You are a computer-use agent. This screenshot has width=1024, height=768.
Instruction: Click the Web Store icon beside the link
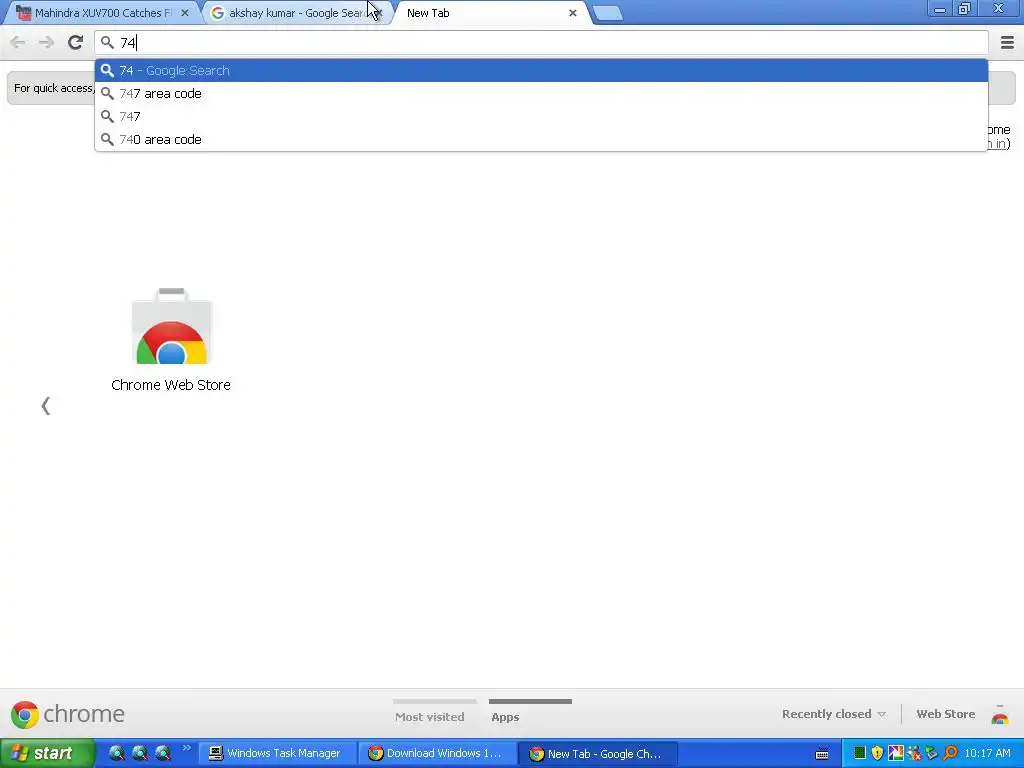999,714
